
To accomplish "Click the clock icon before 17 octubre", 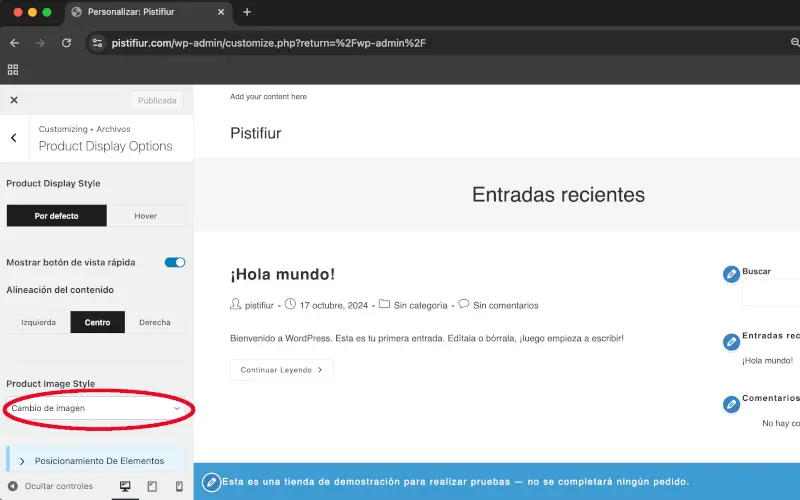I will pos(290,304).
